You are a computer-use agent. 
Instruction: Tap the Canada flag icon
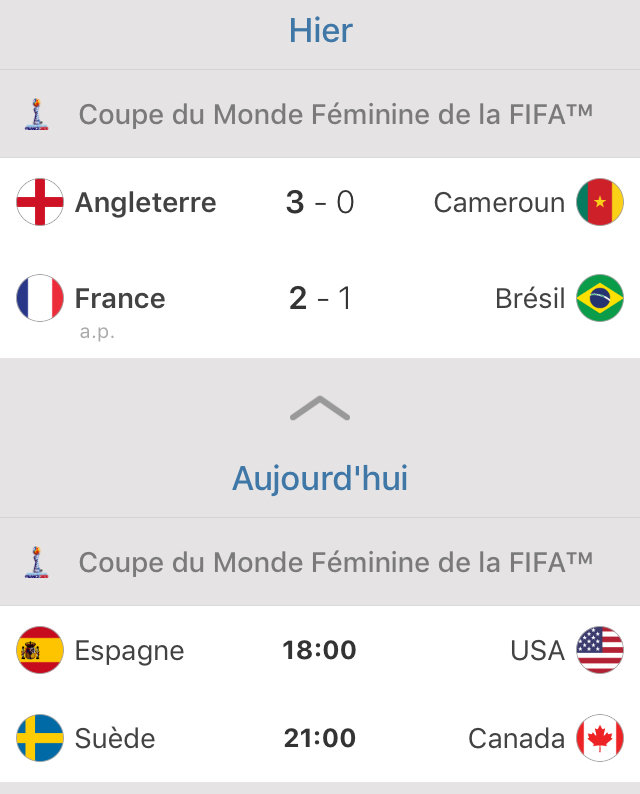(600, 738)
